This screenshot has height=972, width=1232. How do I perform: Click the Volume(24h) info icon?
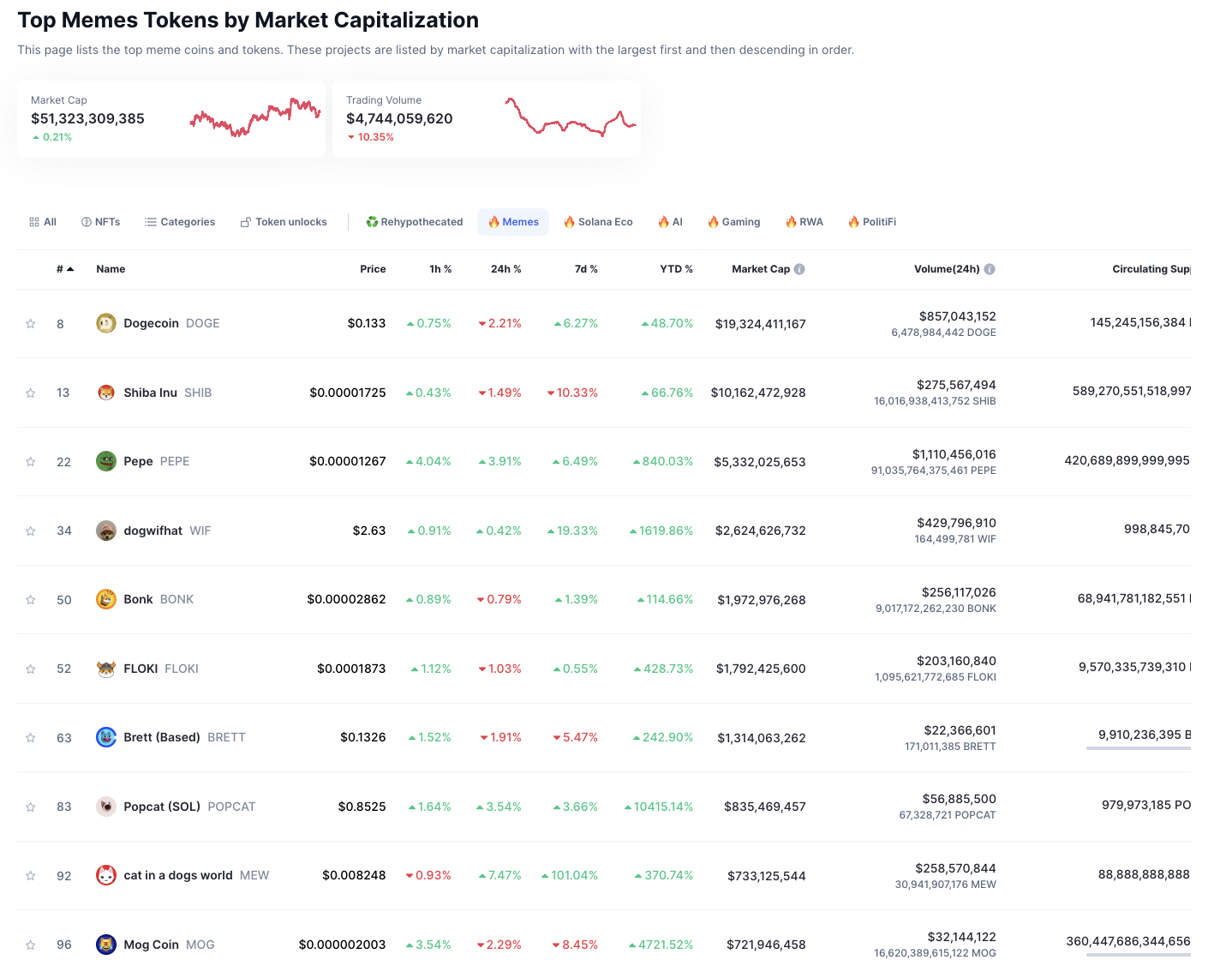[x=990, y=269]
